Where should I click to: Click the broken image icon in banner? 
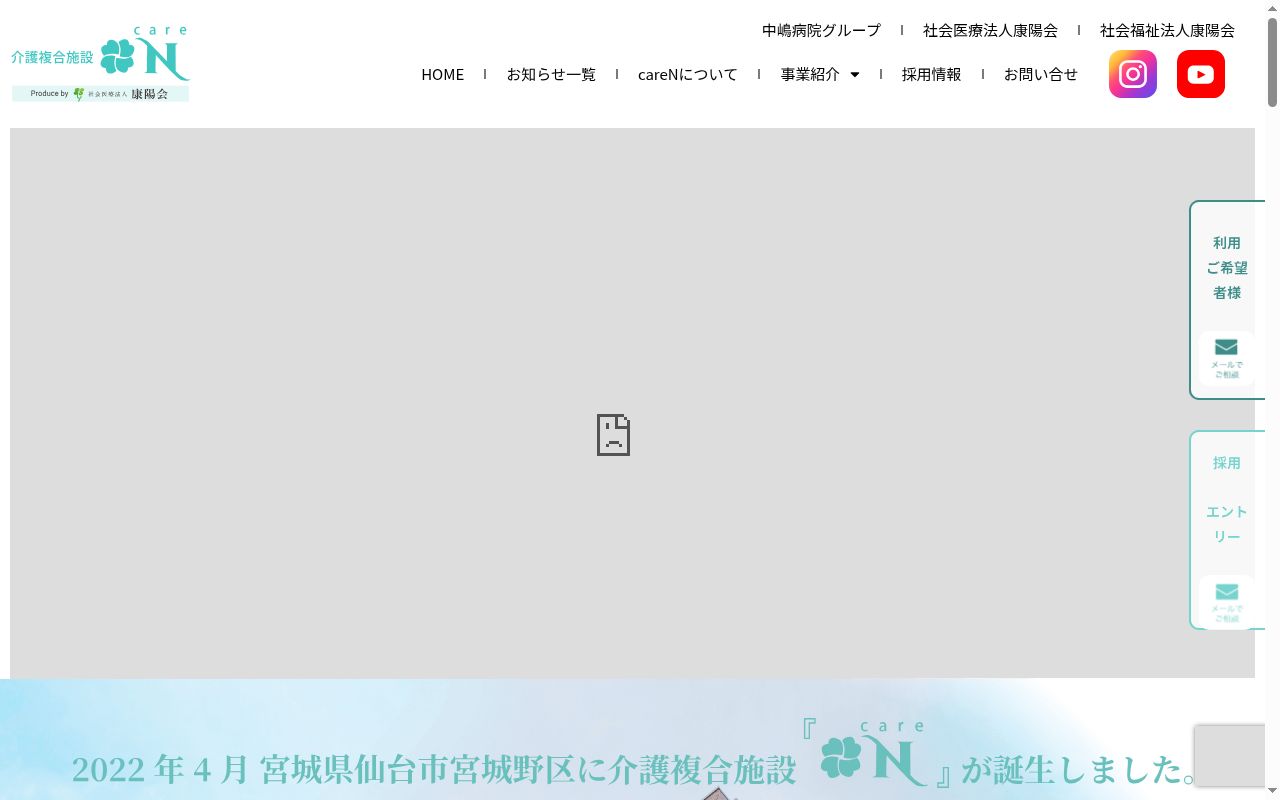pyautogui.click(x=613, y=435)
